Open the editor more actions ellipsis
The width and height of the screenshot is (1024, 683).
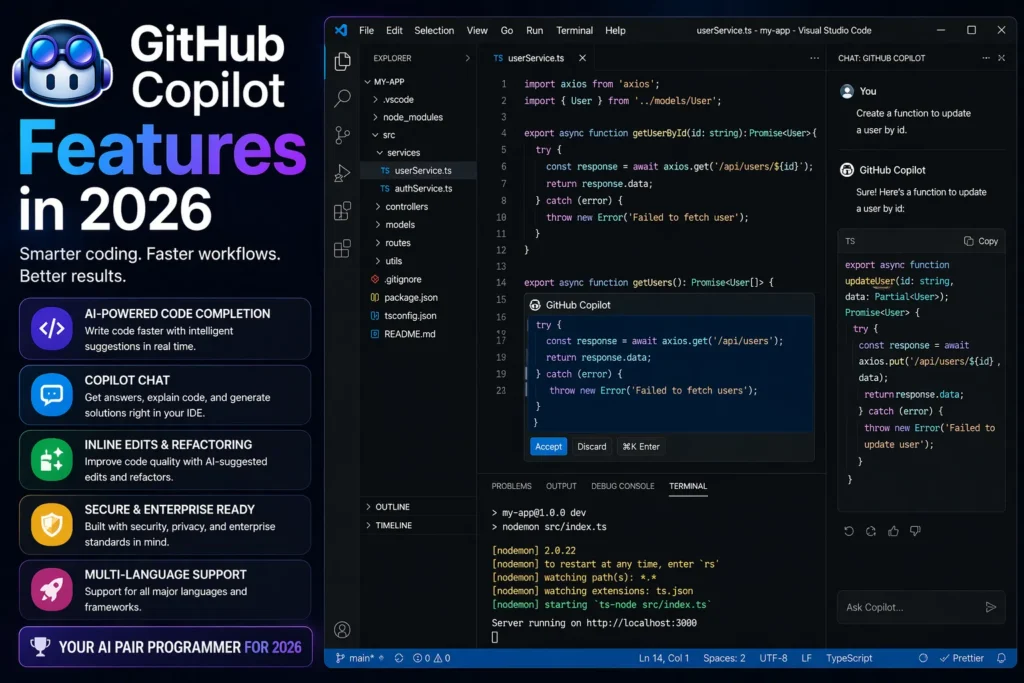point(814,58)
